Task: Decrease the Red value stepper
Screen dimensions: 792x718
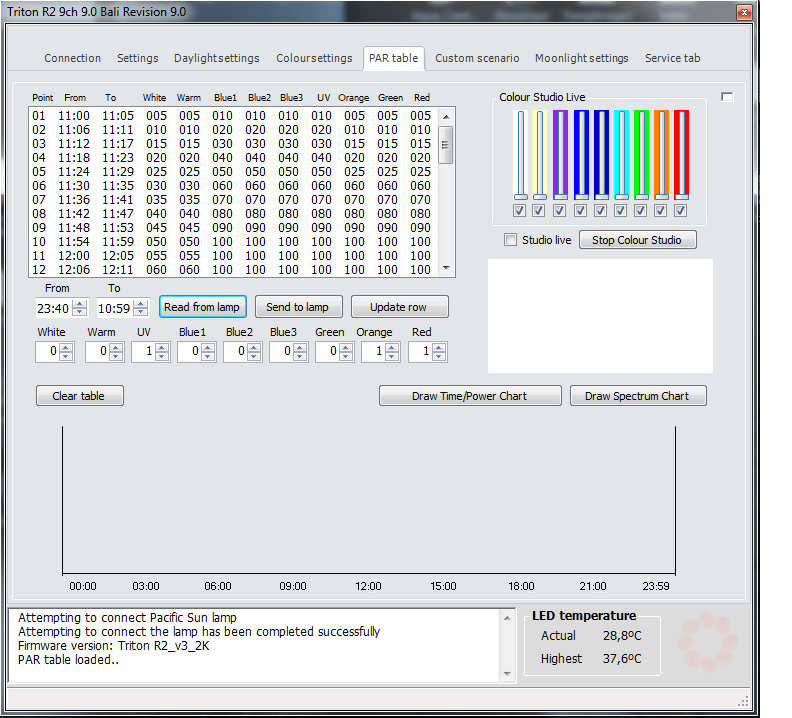Action: point(440,356)
